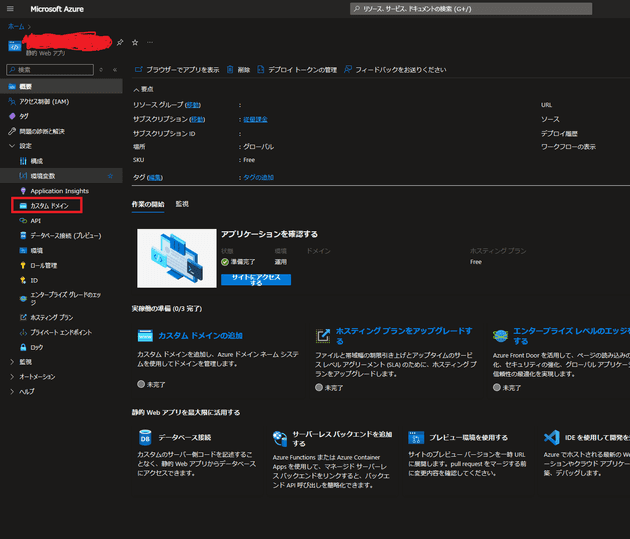Viewport: 630px width, 539px height.
Task: Open データベース接続 (プレビュー) item
Action: click(x=66, y=235)
